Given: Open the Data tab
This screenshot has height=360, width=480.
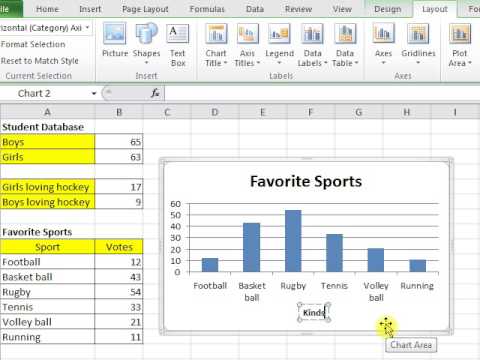Looking at the screenshot, I should pyautogui.click(x=255, y=9).
